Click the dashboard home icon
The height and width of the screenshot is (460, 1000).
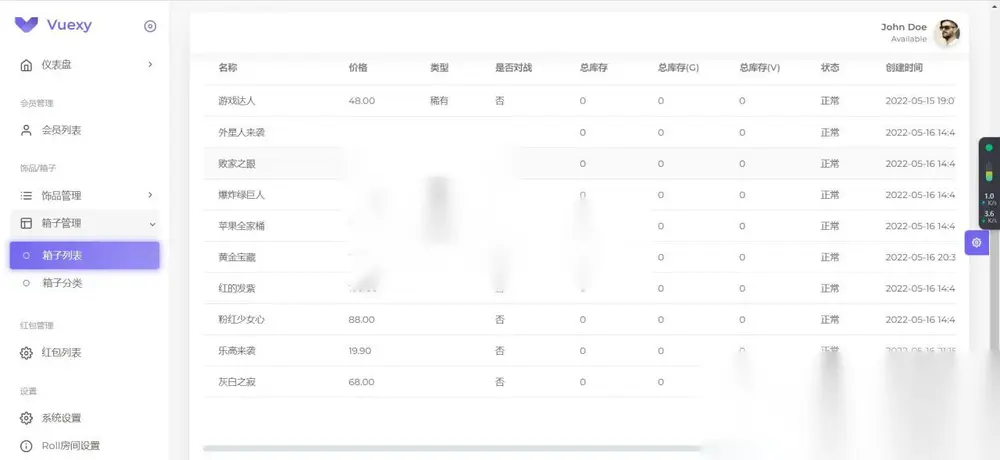click(26, 65)
